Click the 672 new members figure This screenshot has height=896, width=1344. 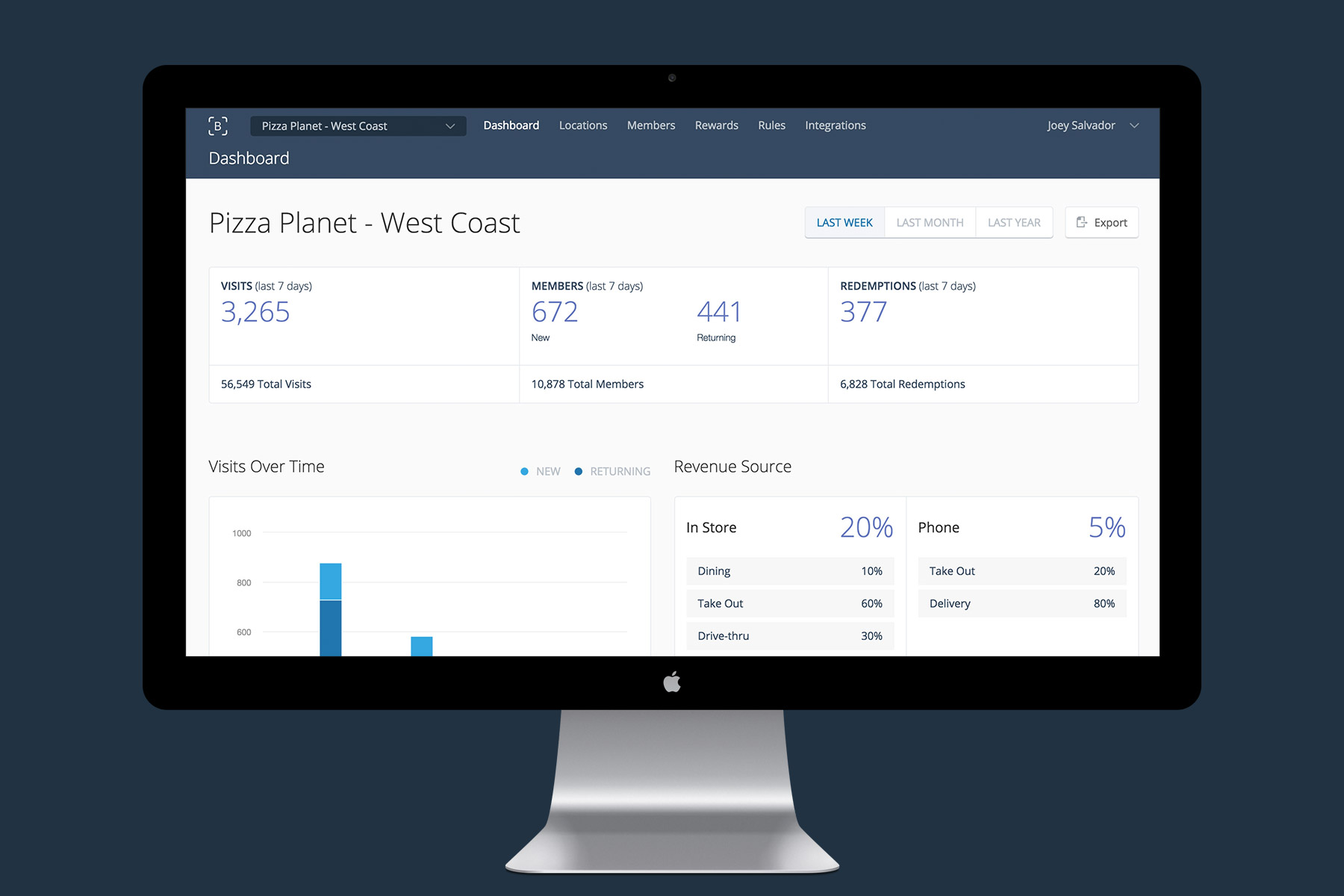555,311
